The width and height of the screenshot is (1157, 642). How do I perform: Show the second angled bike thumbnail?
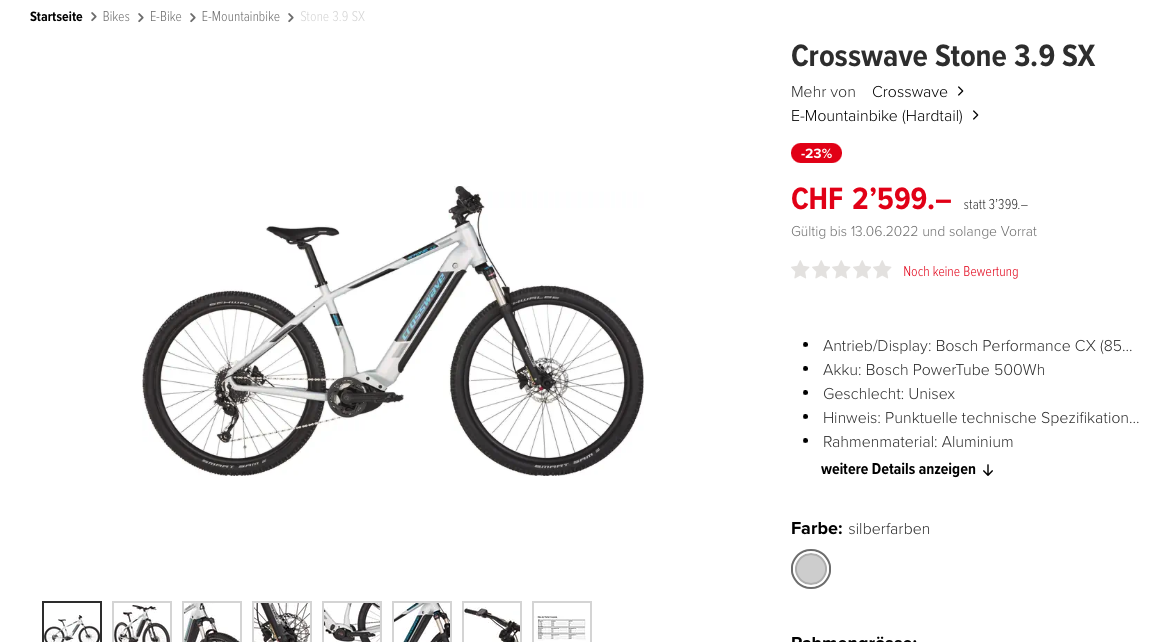pos(142,622)
